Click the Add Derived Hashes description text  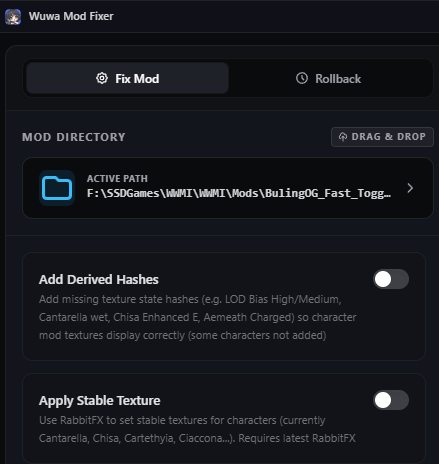(197, 317)
